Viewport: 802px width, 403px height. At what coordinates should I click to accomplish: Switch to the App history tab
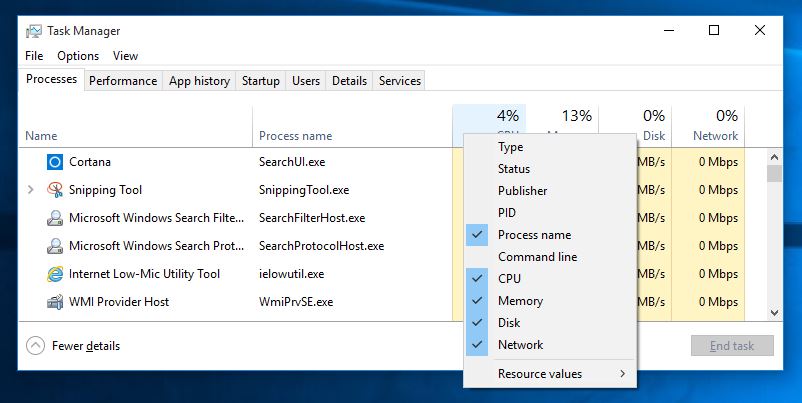199,81
